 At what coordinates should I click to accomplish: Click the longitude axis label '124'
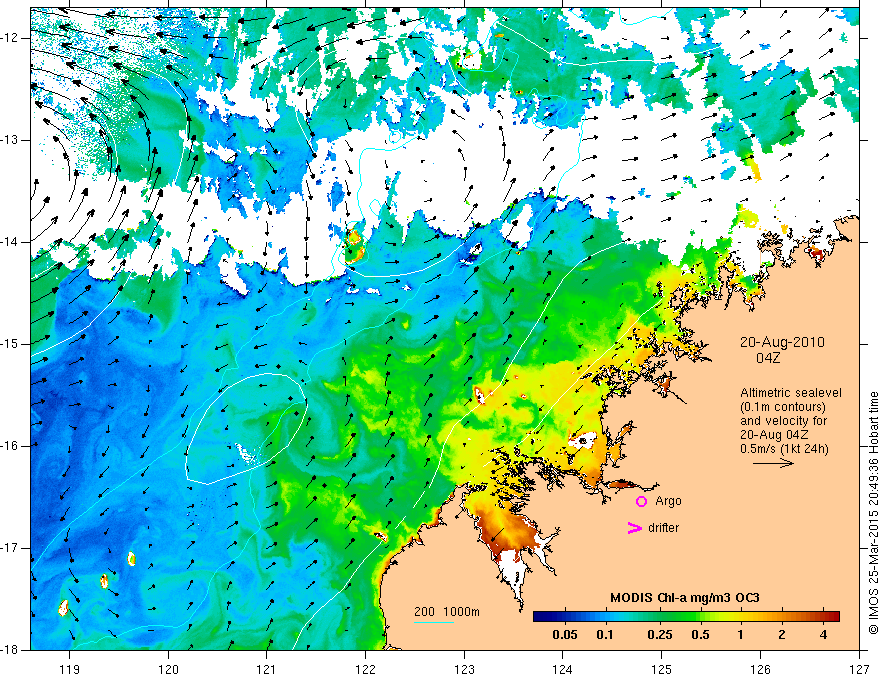click(x=563, y=669)
